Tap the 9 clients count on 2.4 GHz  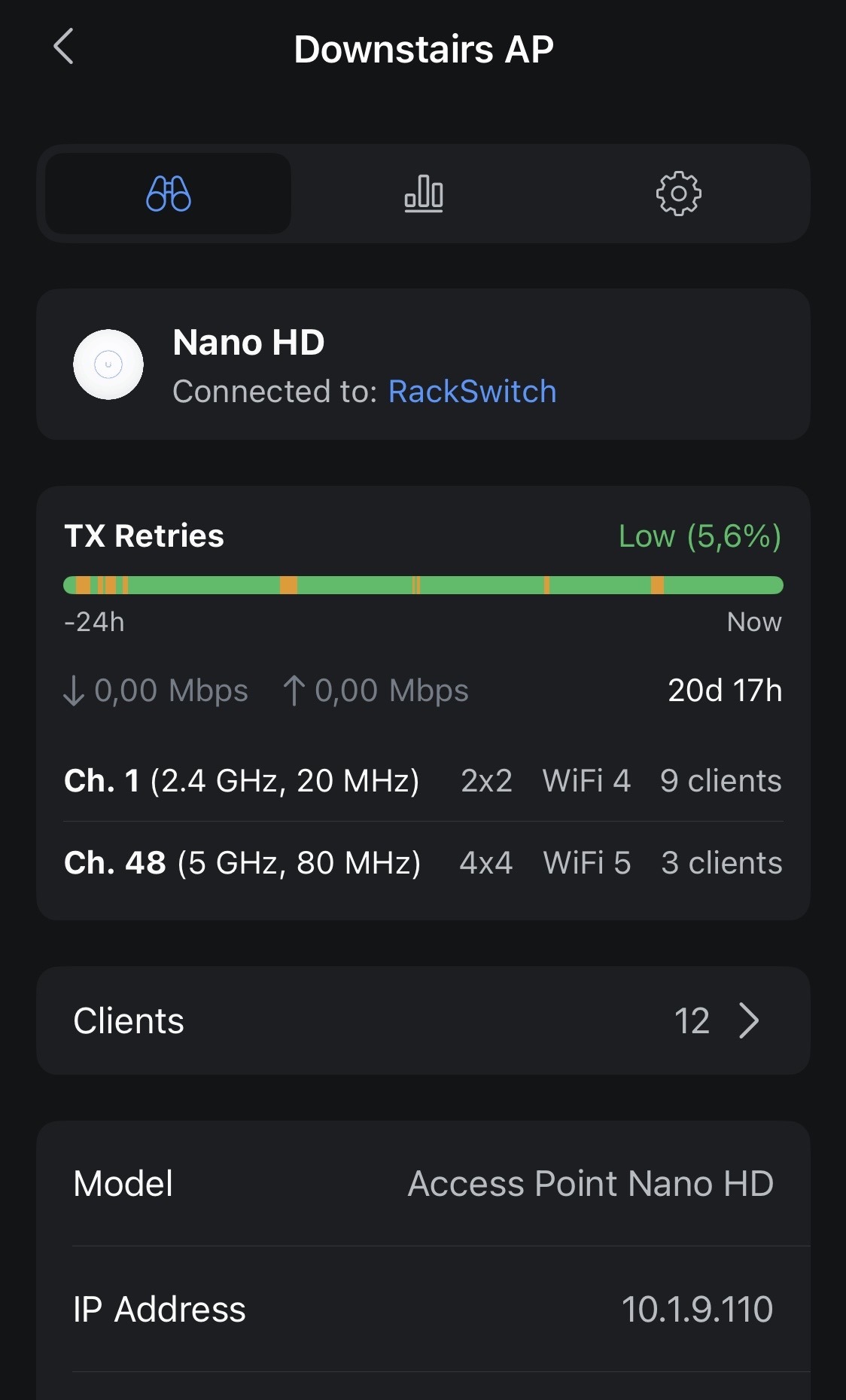coord(720,781)
